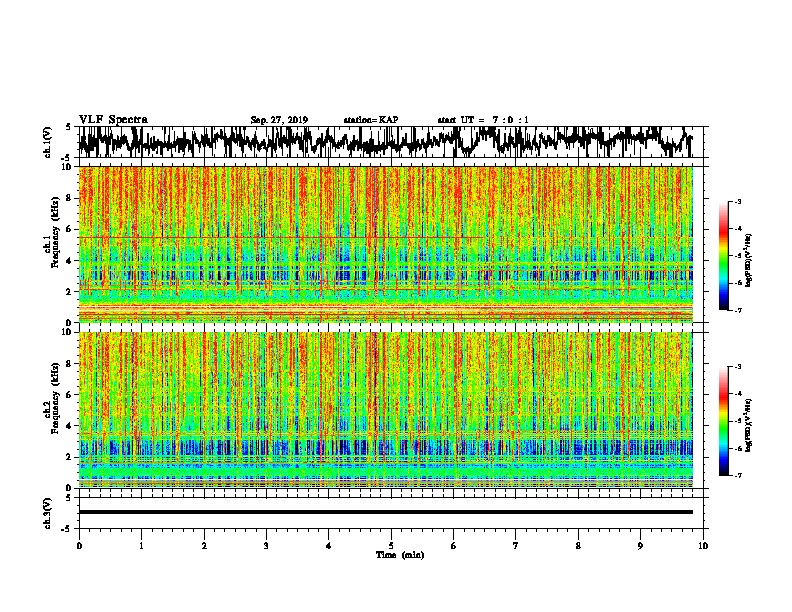Click the ch.2 frequency axis tick "6"
The image size is (792, 612).
point(71,394)
